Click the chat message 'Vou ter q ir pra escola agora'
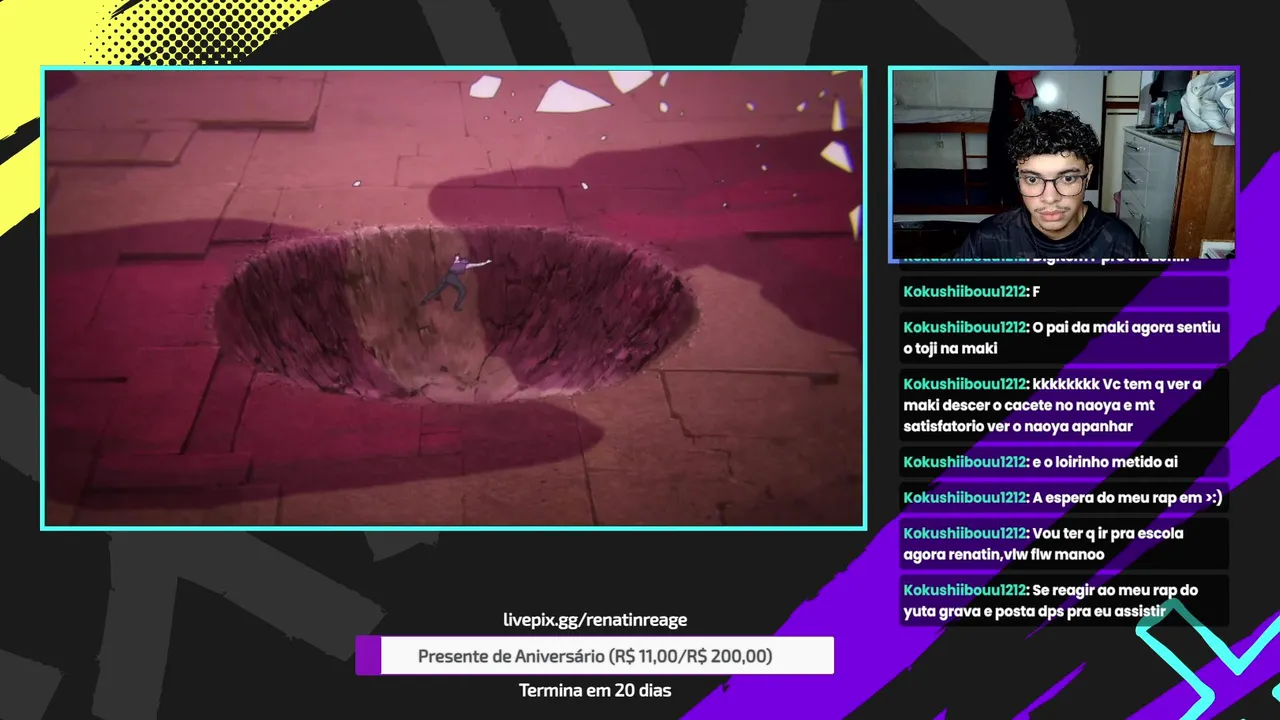 pyautogui.click(x=1064, y=544)
